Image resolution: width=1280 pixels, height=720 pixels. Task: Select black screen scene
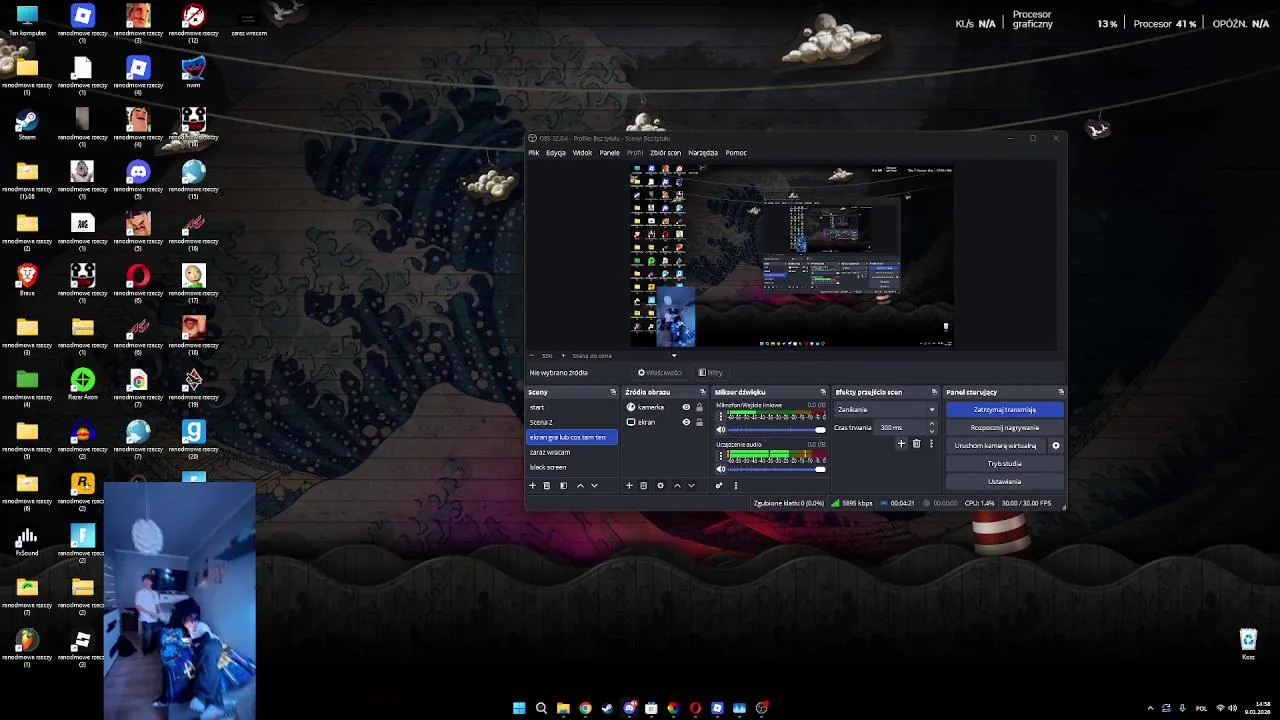572,467
